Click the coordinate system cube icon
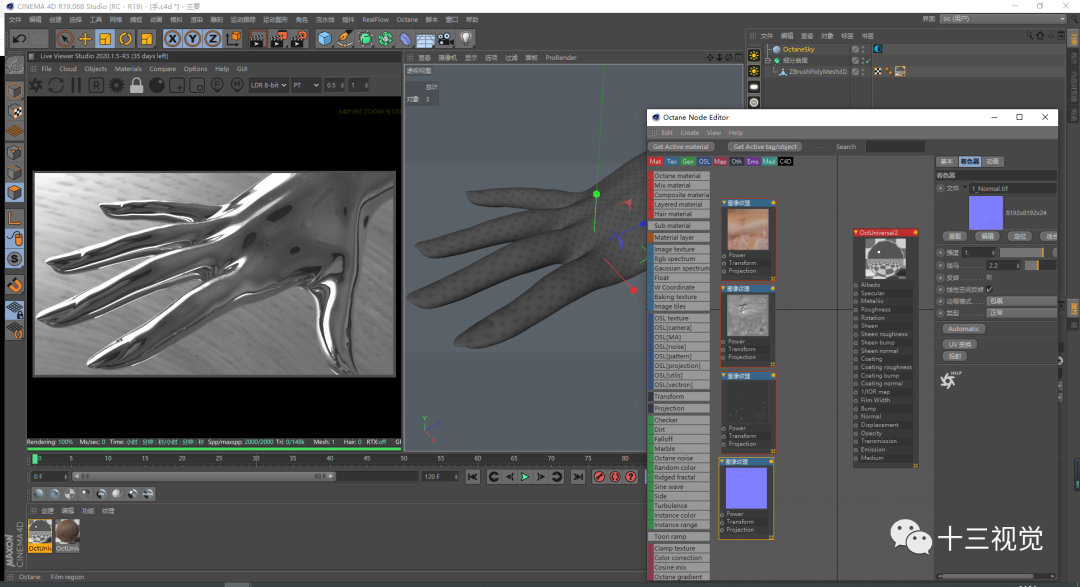This screenshot has height=587, width=1080. click(233, 39)
